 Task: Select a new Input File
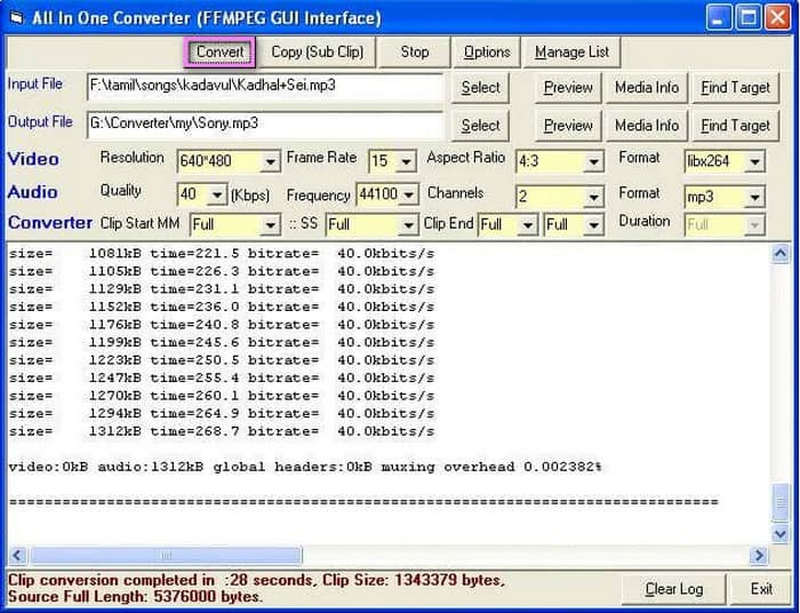[x=480, y=88]
